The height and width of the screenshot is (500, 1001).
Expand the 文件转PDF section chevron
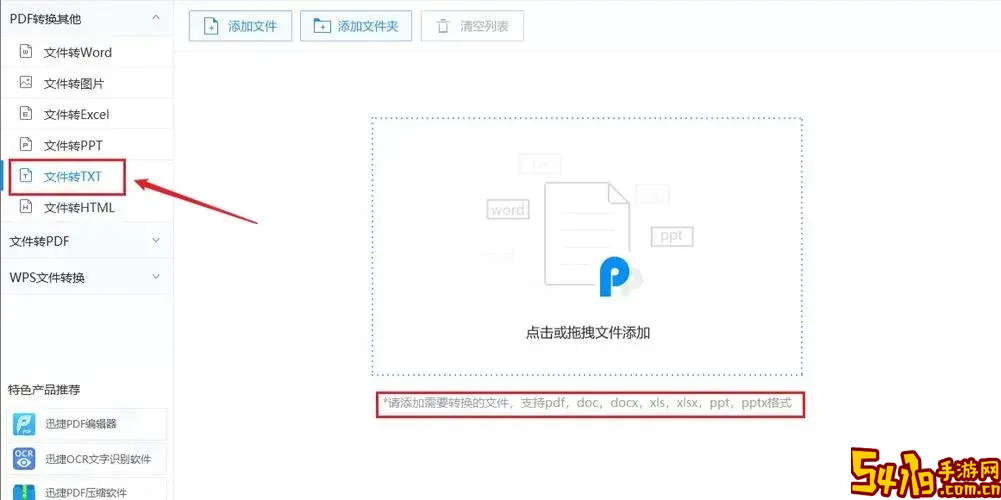(156, 240)
